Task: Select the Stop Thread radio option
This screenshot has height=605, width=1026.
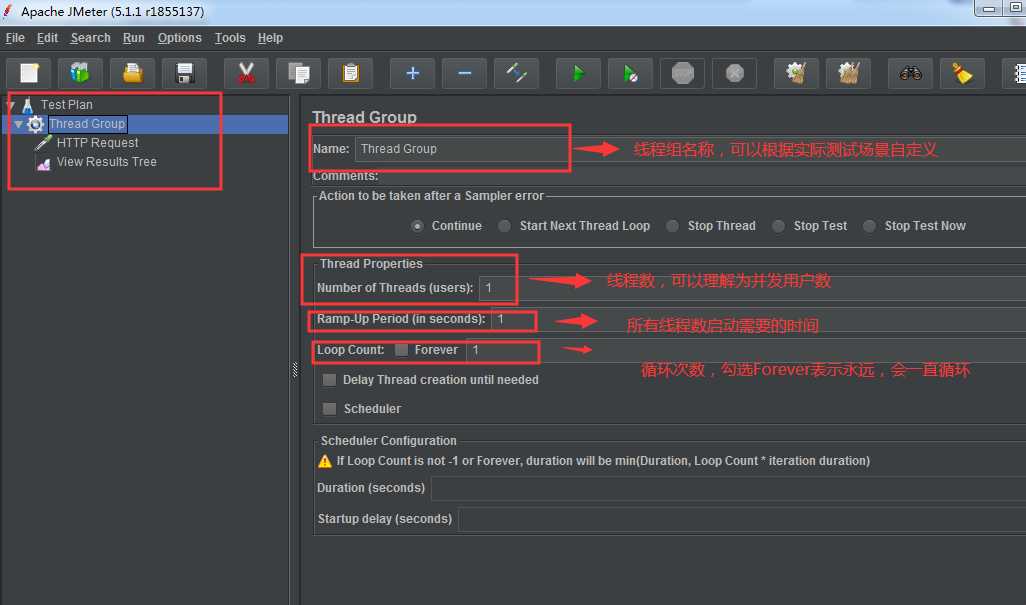Action: [x=672, y=226]
